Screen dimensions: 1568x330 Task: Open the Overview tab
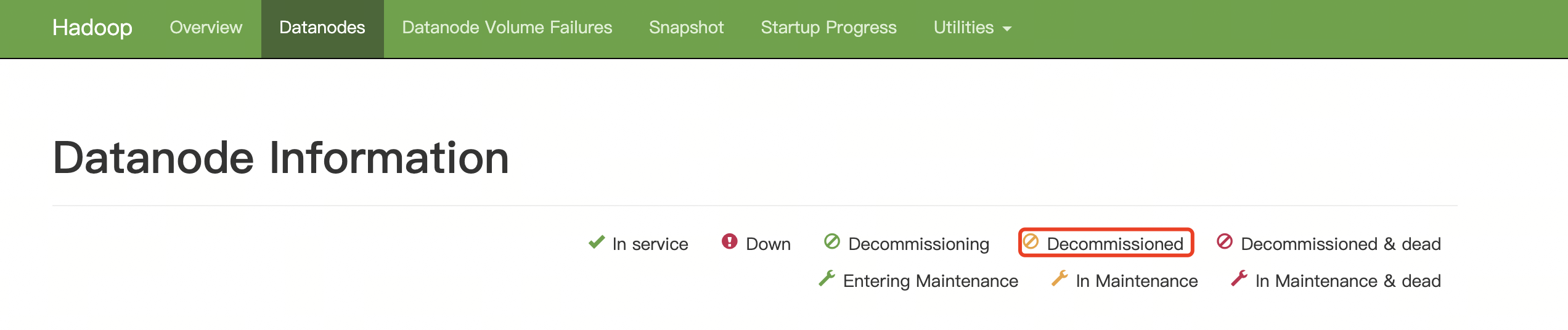206,28
